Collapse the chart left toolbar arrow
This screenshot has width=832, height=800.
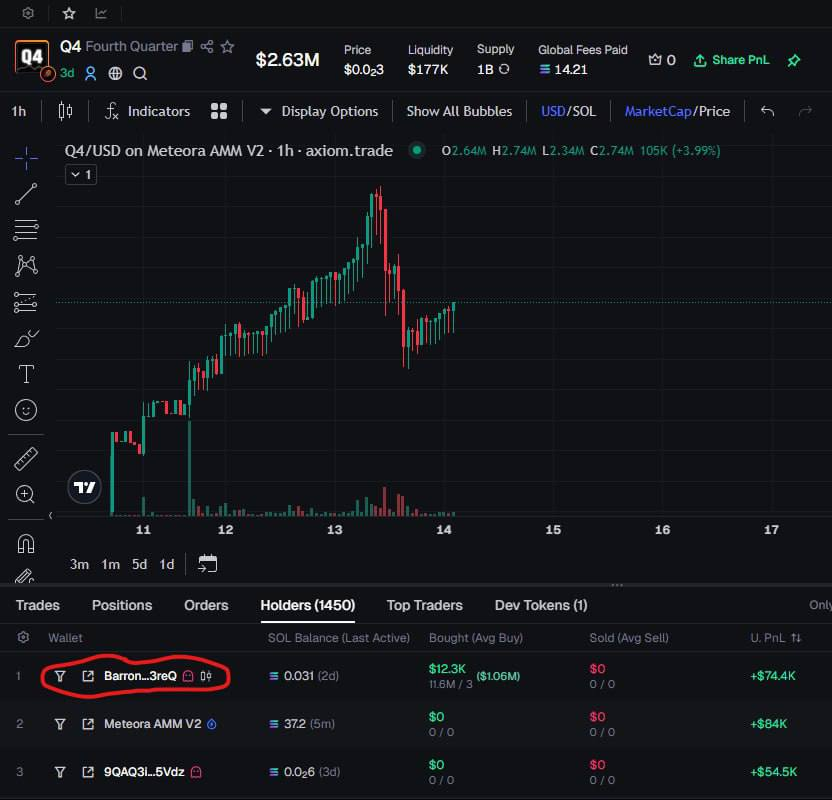pos(50,515)
